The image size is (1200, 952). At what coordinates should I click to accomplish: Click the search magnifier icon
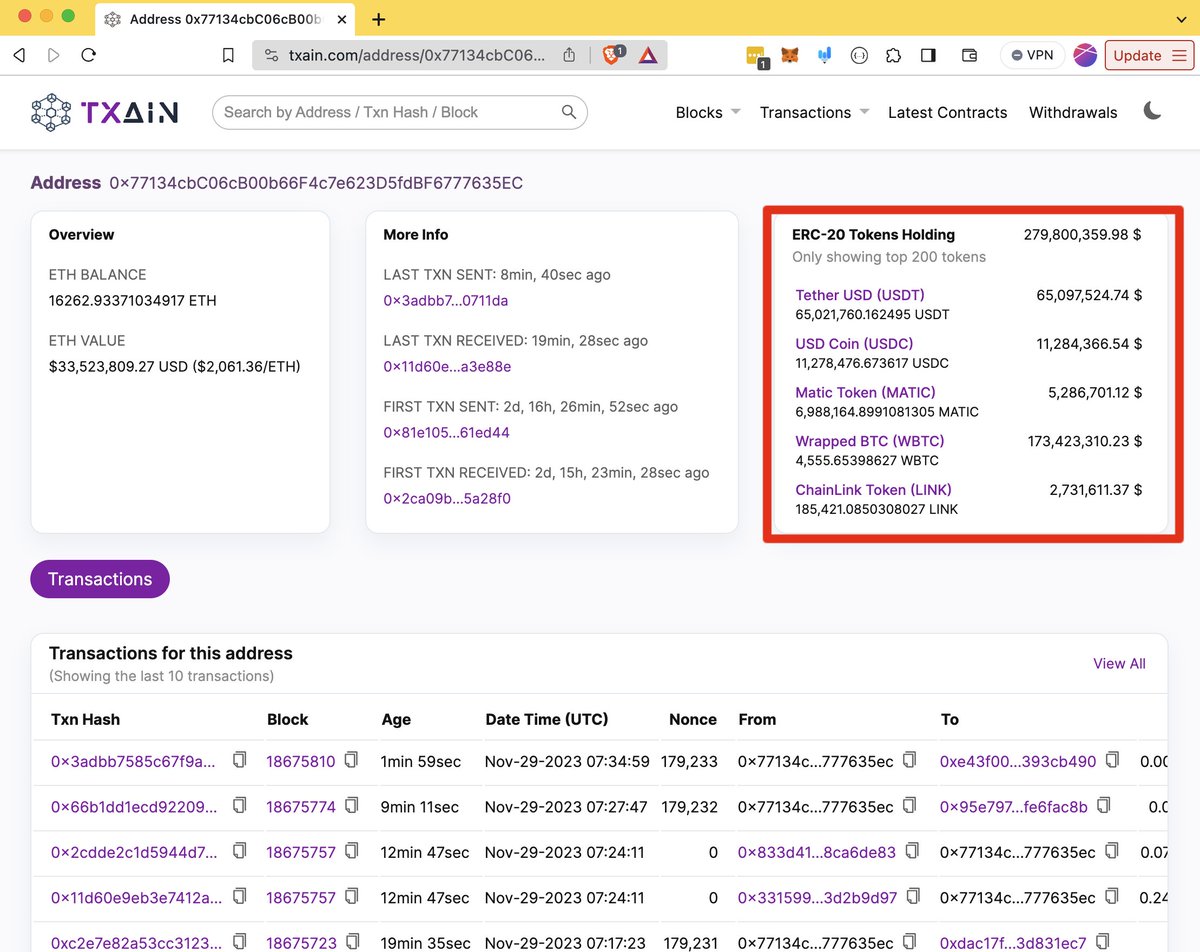pyautogui.click(x=569, y=112)
